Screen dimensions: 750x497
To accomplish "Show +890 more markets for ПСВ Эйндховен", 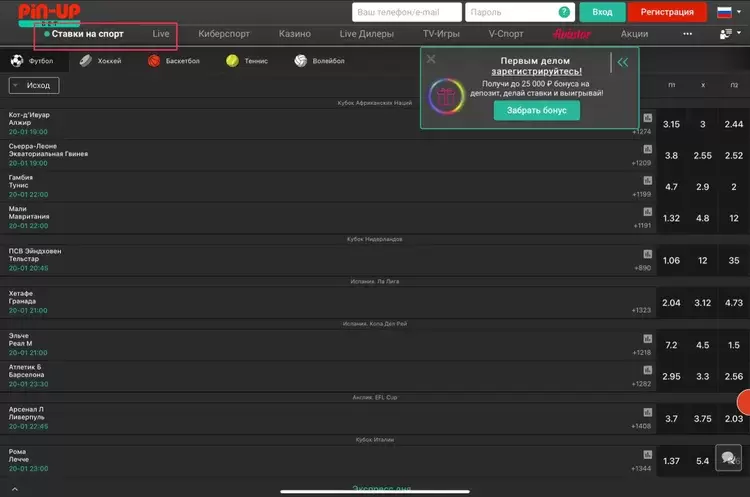I will pyautogui.click(x=643, y=268).
